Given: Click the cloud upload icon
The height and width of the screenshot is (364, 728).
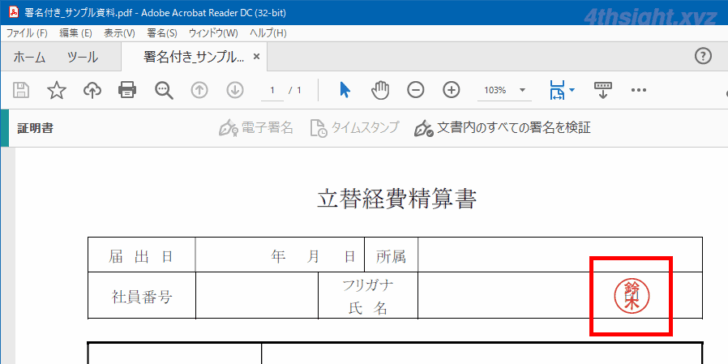Looking at the screenshot, I should [x=92, y=90].
